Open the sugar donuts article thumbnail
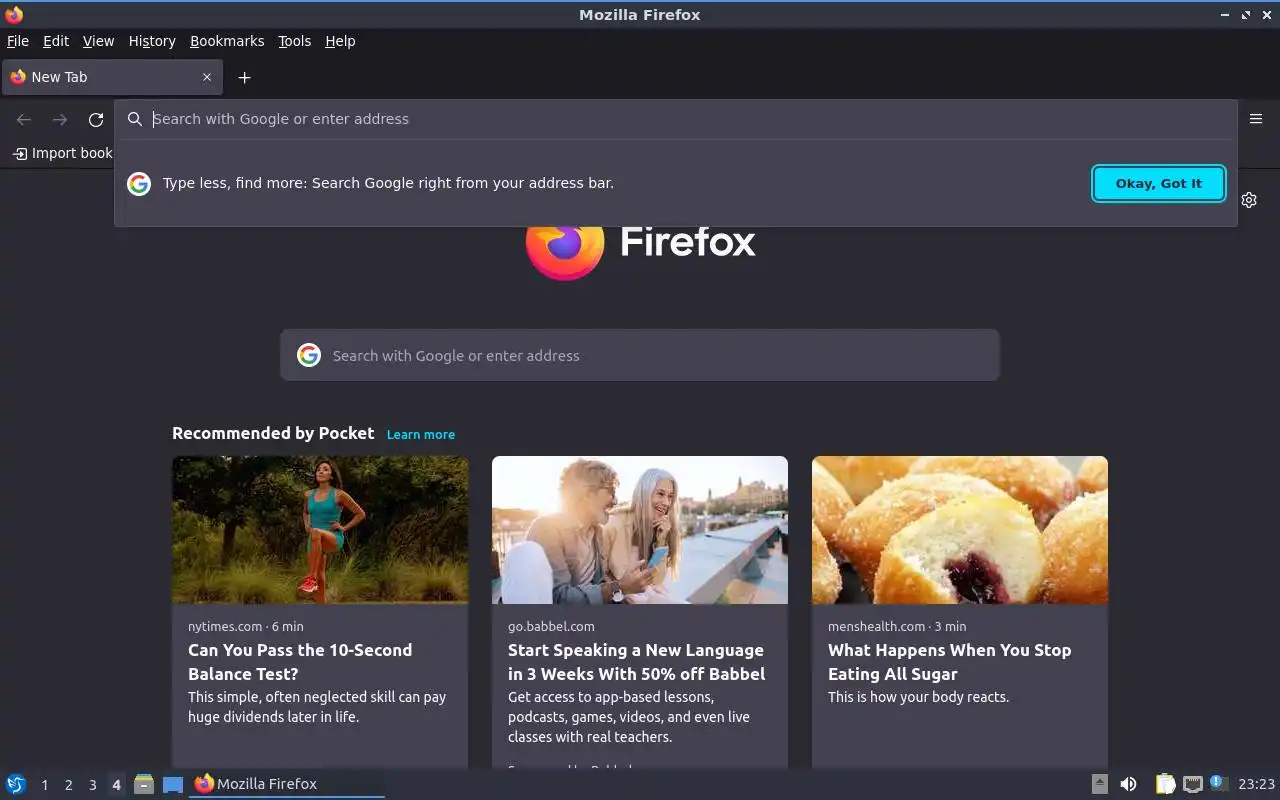This screenshot has width=1280, height=800. tap(960, 530)
